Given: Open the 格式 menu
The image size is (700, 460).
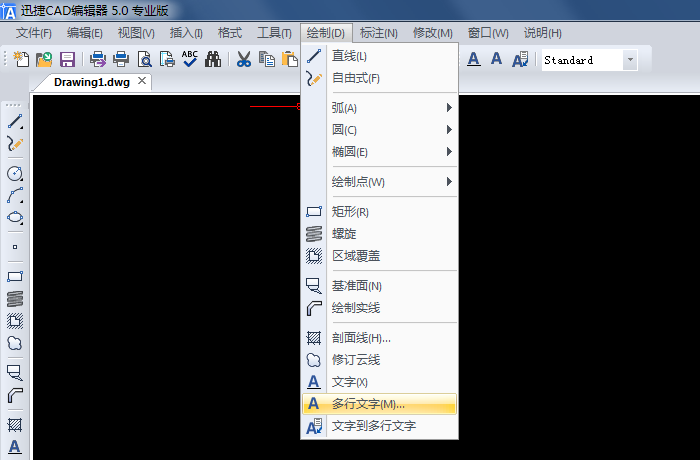Looking at the screenshot, I should coord(230,33).
